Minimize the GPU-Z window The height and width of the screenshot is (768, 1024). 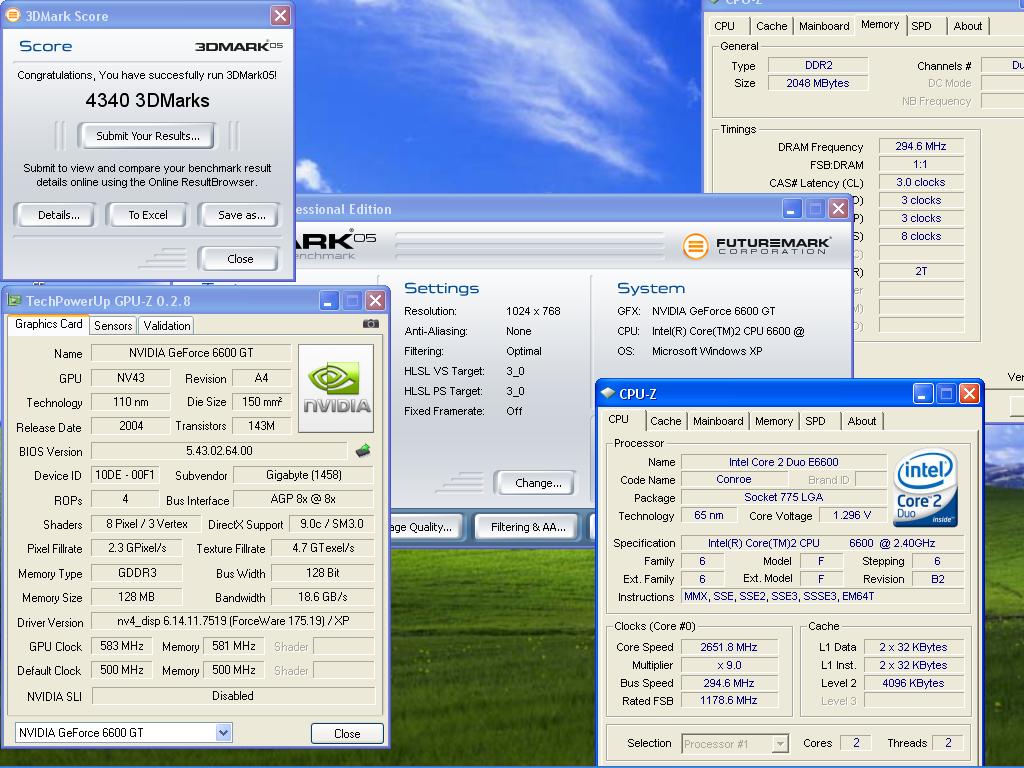(x=328, y=300)
